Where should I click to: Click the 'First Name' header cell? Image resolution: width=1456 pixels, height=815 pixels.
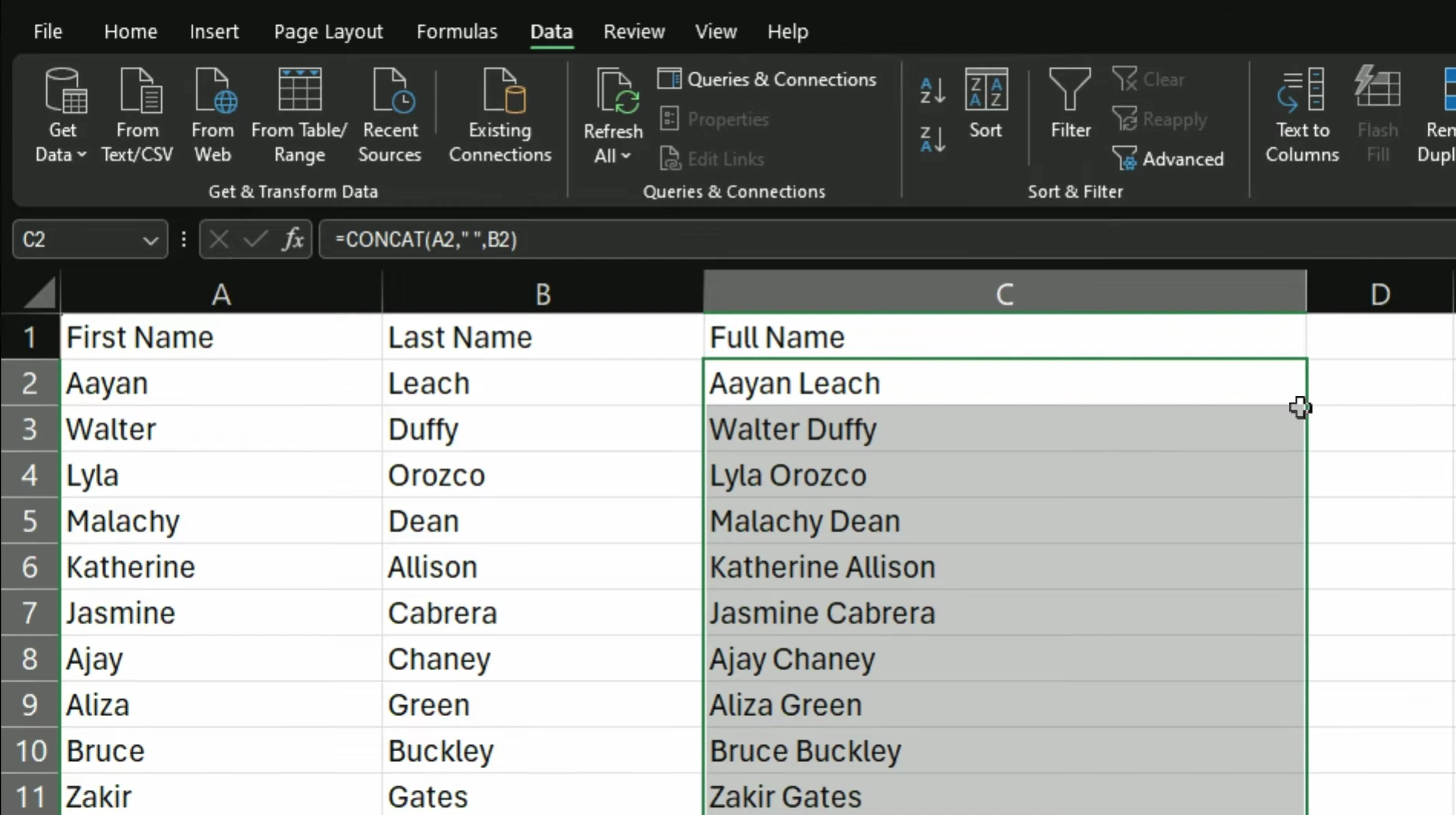221,337
